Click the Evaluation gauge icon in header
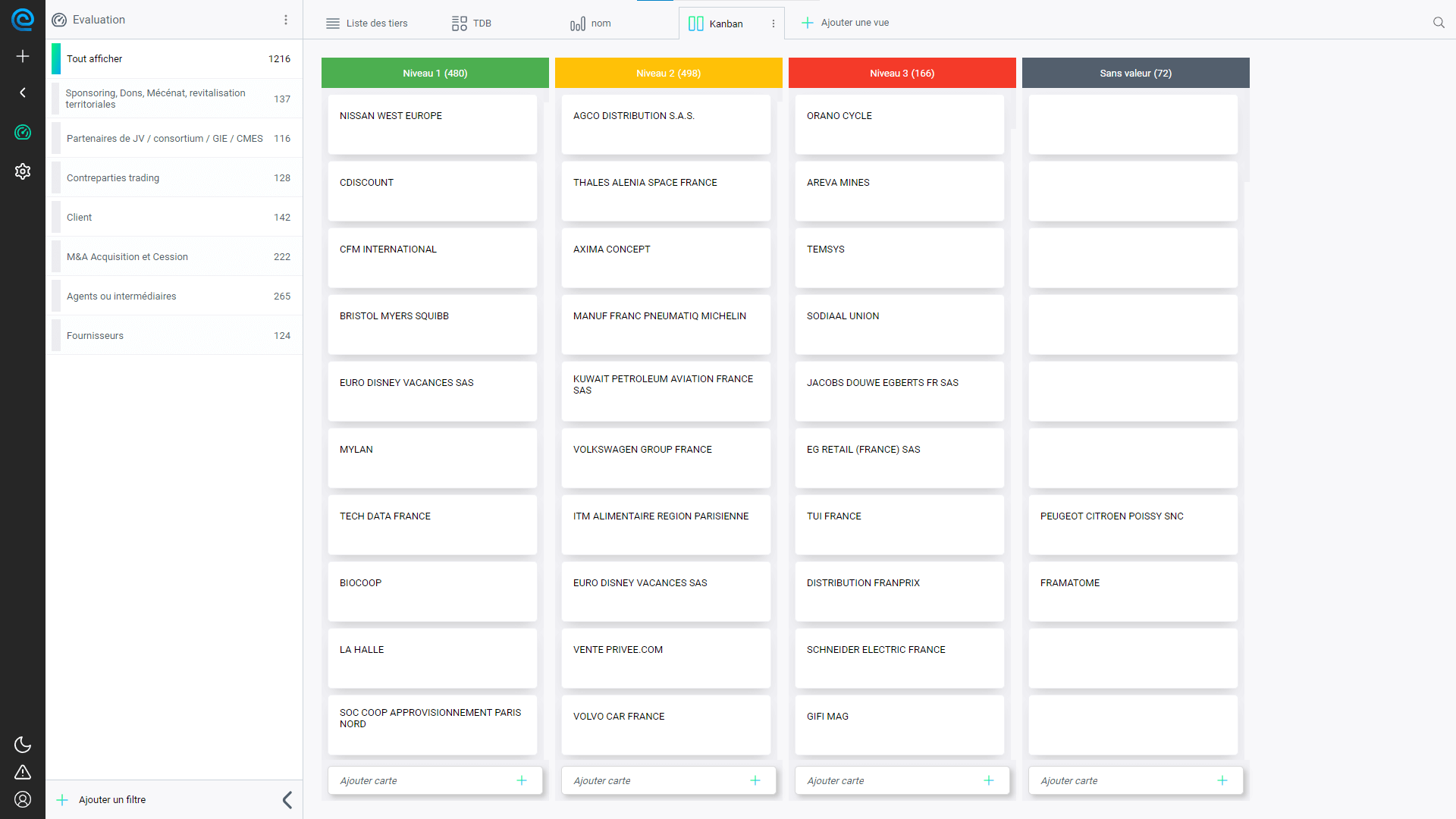Image resolution: width=1456 pixels, height=819 pixels. pos(59,20)
